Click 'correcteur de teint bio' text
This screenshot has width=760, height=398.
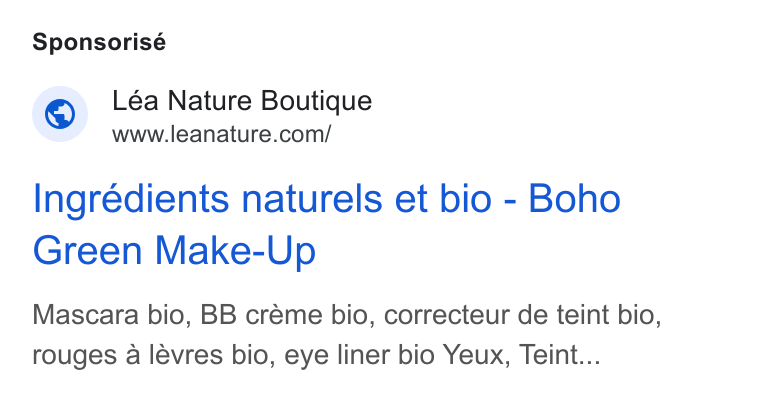pyautogui.click(x=522, y=315)
